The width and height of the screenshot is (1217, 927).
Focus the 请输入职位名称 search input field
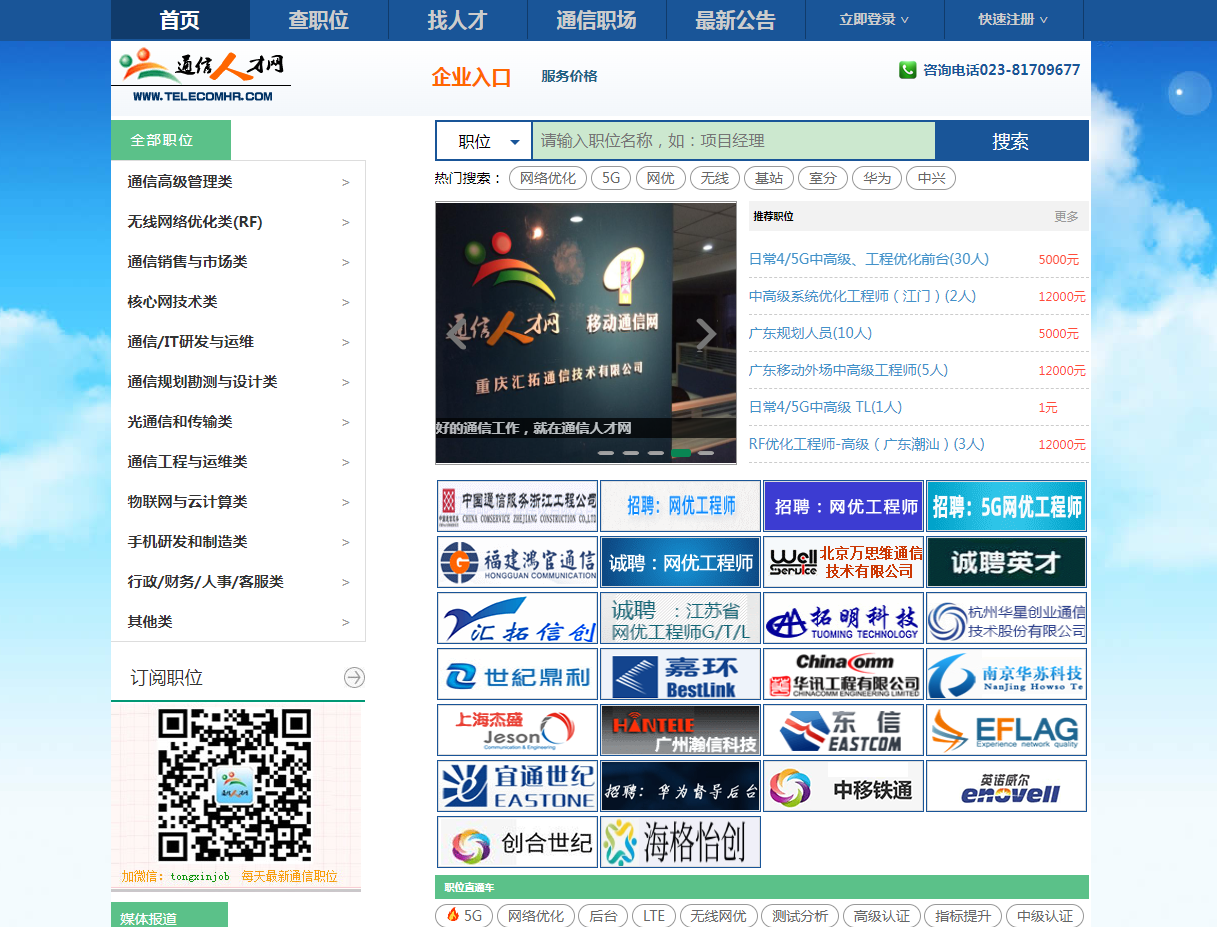point(733,141)
